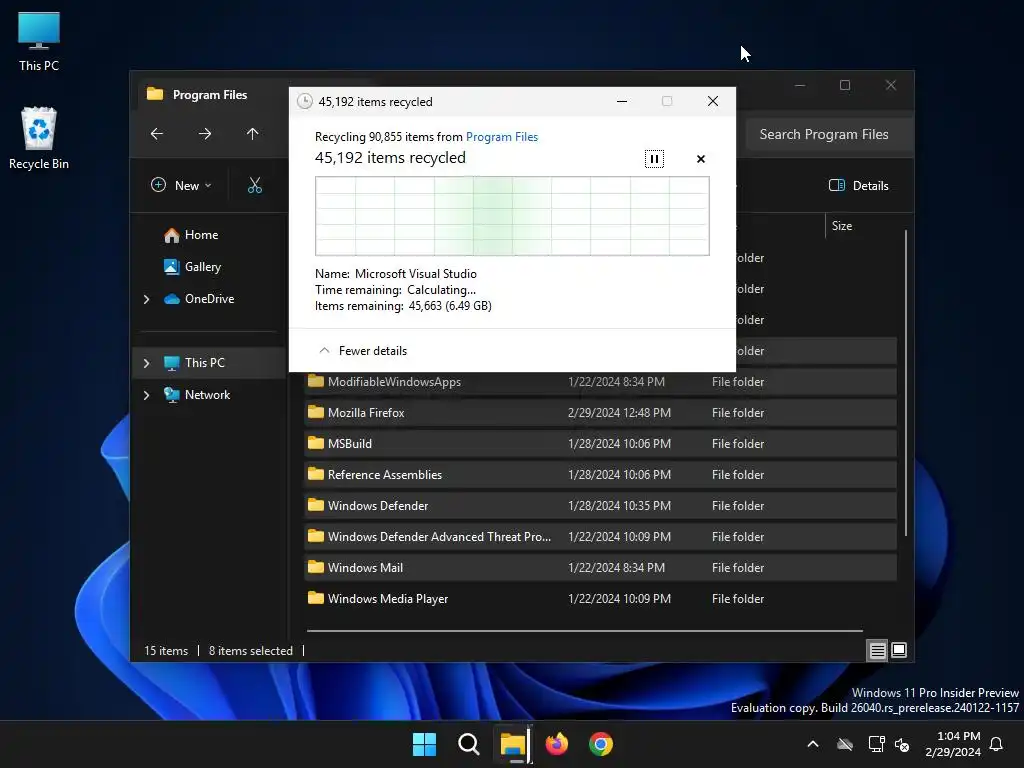Select the MSBuild folder
This screenshot has height=768, width=1024.
click(x=600, y=443)
